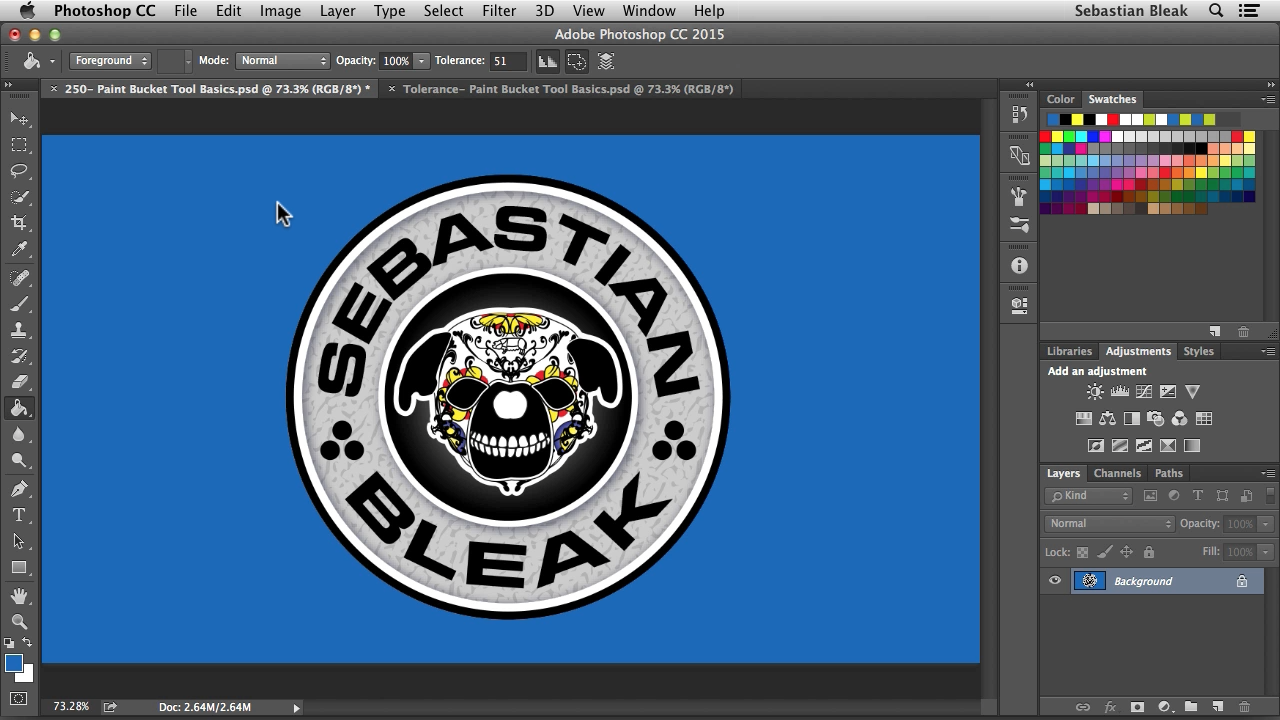Toggle Anti-alias in the options bar

click(x=548, y=61)
